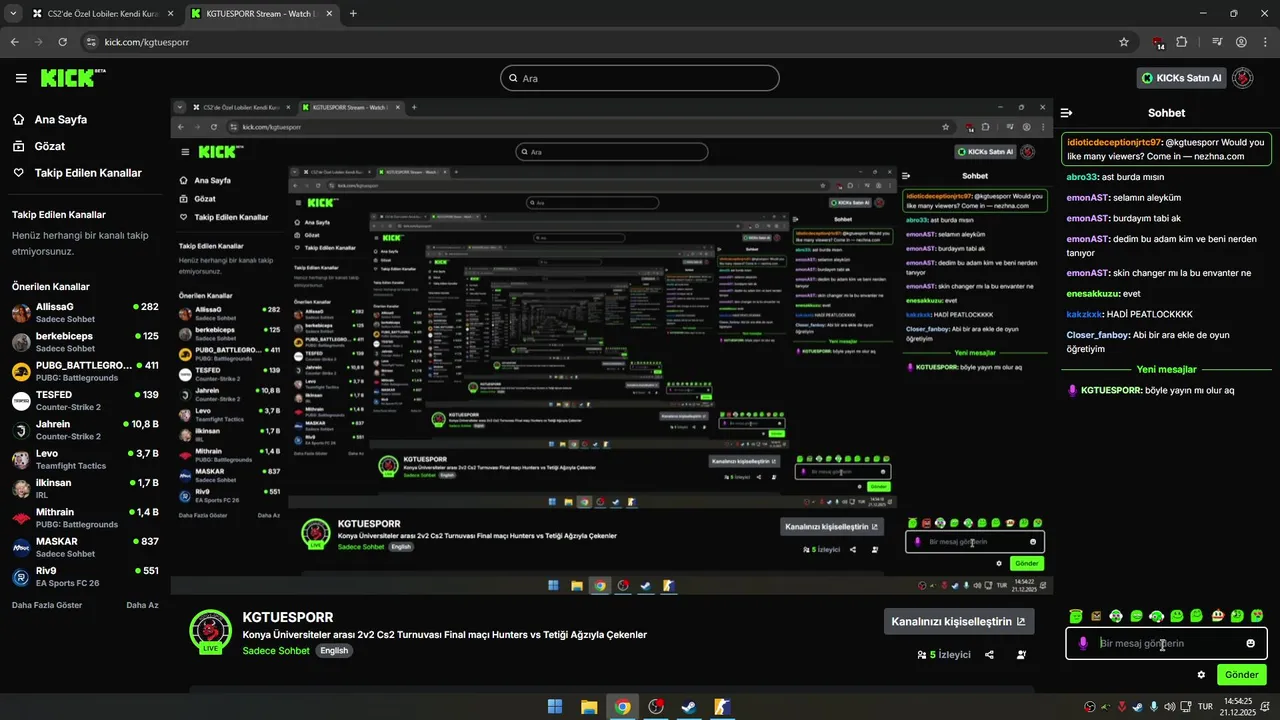1280x720 pixels.
Task: Open Steam from the taskbar
Action: 688,707
